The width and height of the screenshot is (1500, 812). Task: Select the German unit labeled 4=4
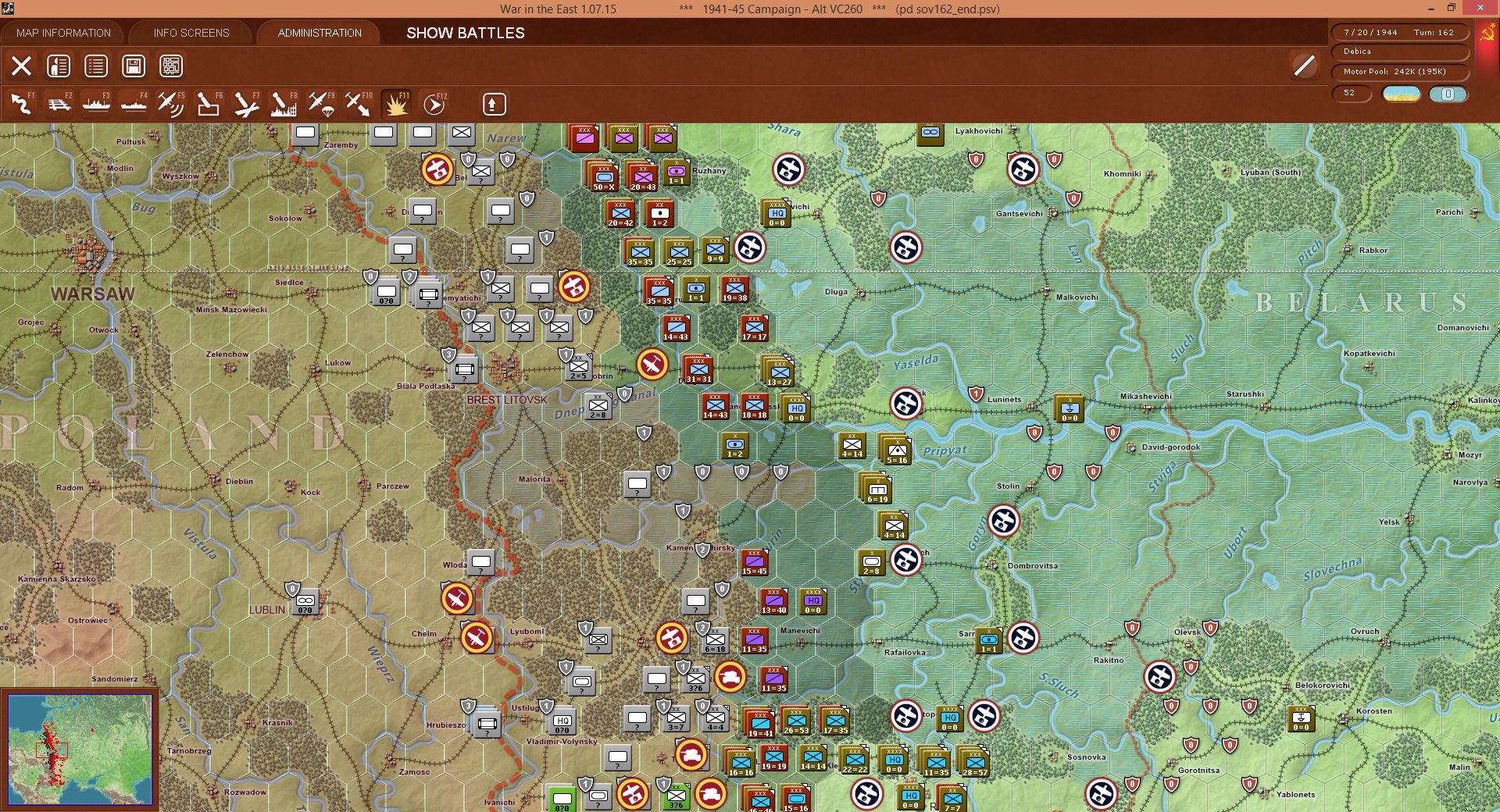pyautogui.click(x=715, y=718)
